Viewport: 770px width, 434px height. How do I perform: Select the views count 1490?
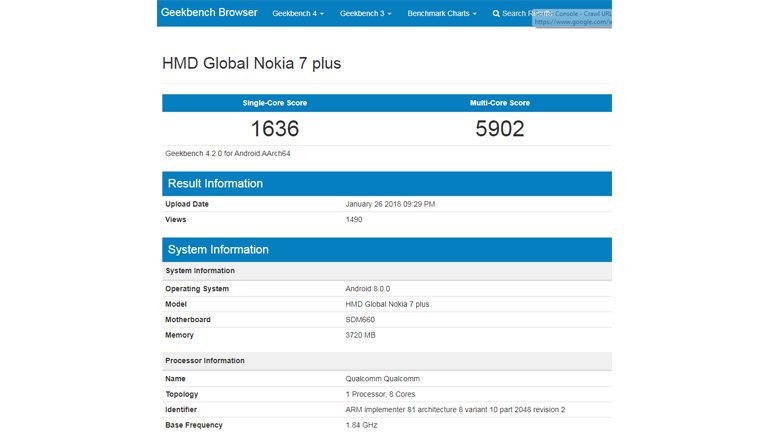click(354, 219)
